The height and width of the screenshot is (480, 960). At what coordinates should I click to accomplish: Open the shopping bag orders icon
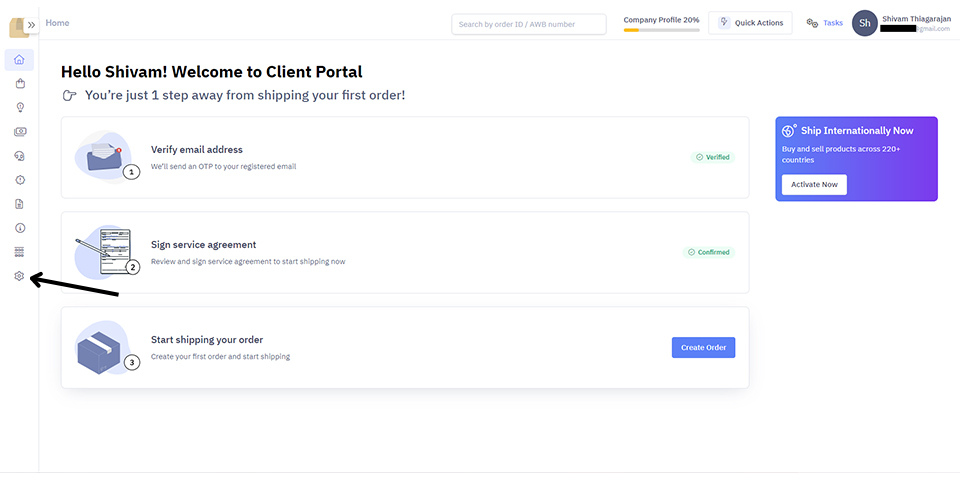pos(19,84)
